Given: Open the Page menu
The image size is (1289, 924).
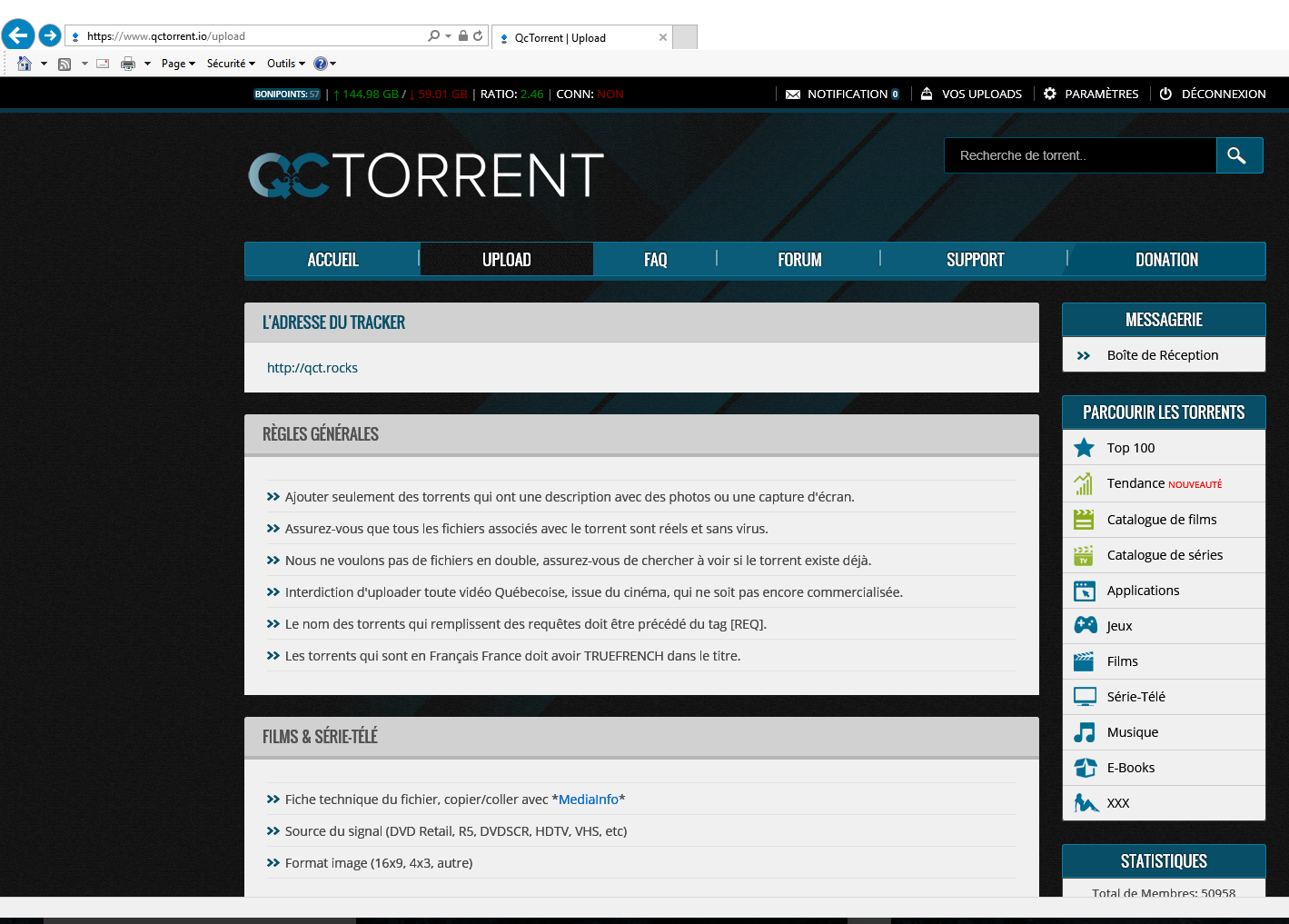Looking at the screenshot, I should [178, 64].
